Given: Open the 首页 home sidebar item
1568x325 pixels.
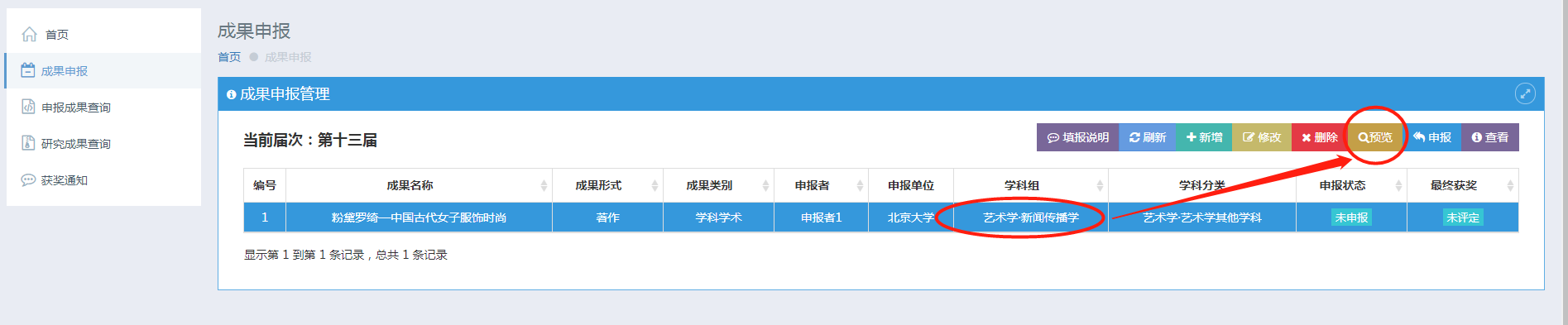Looking at the screenshot, I should [46, 35].
